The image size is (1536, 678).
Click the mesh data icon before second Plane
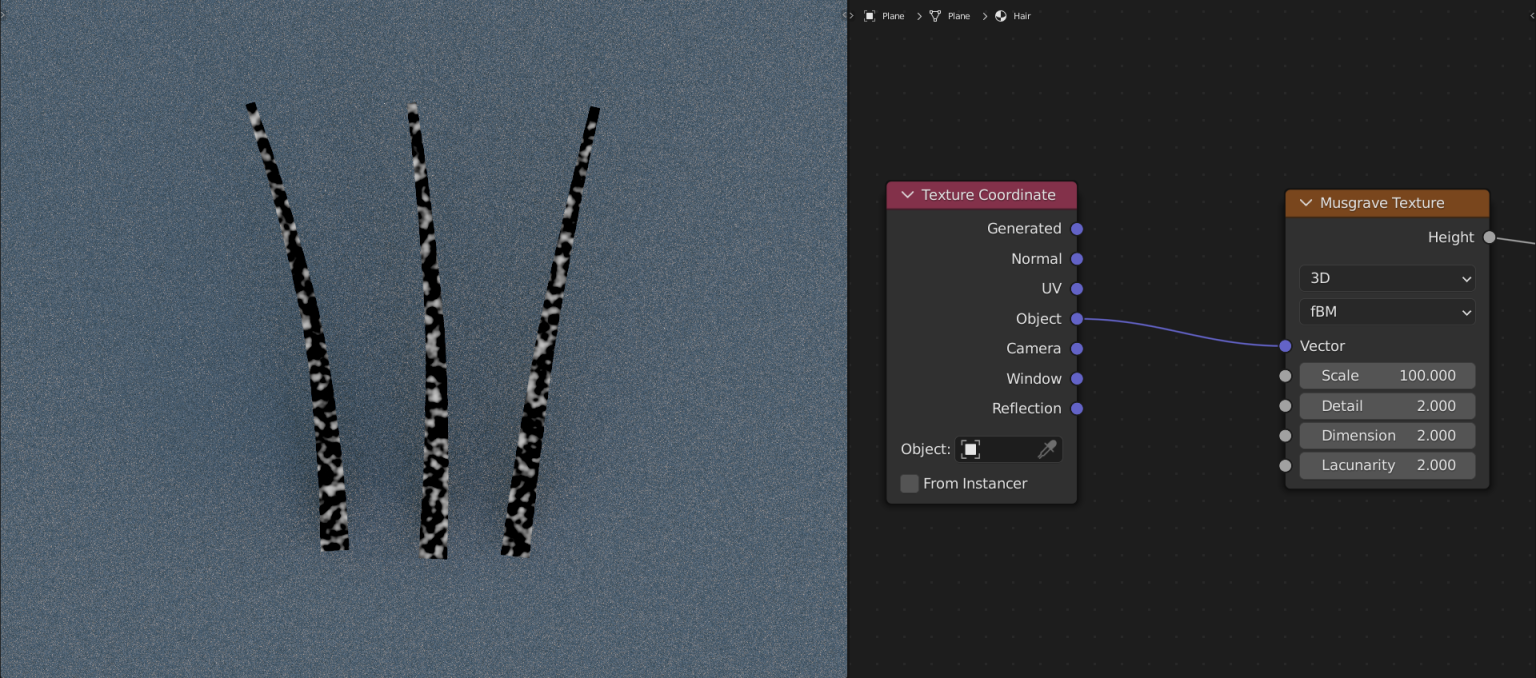coord(936,15)
